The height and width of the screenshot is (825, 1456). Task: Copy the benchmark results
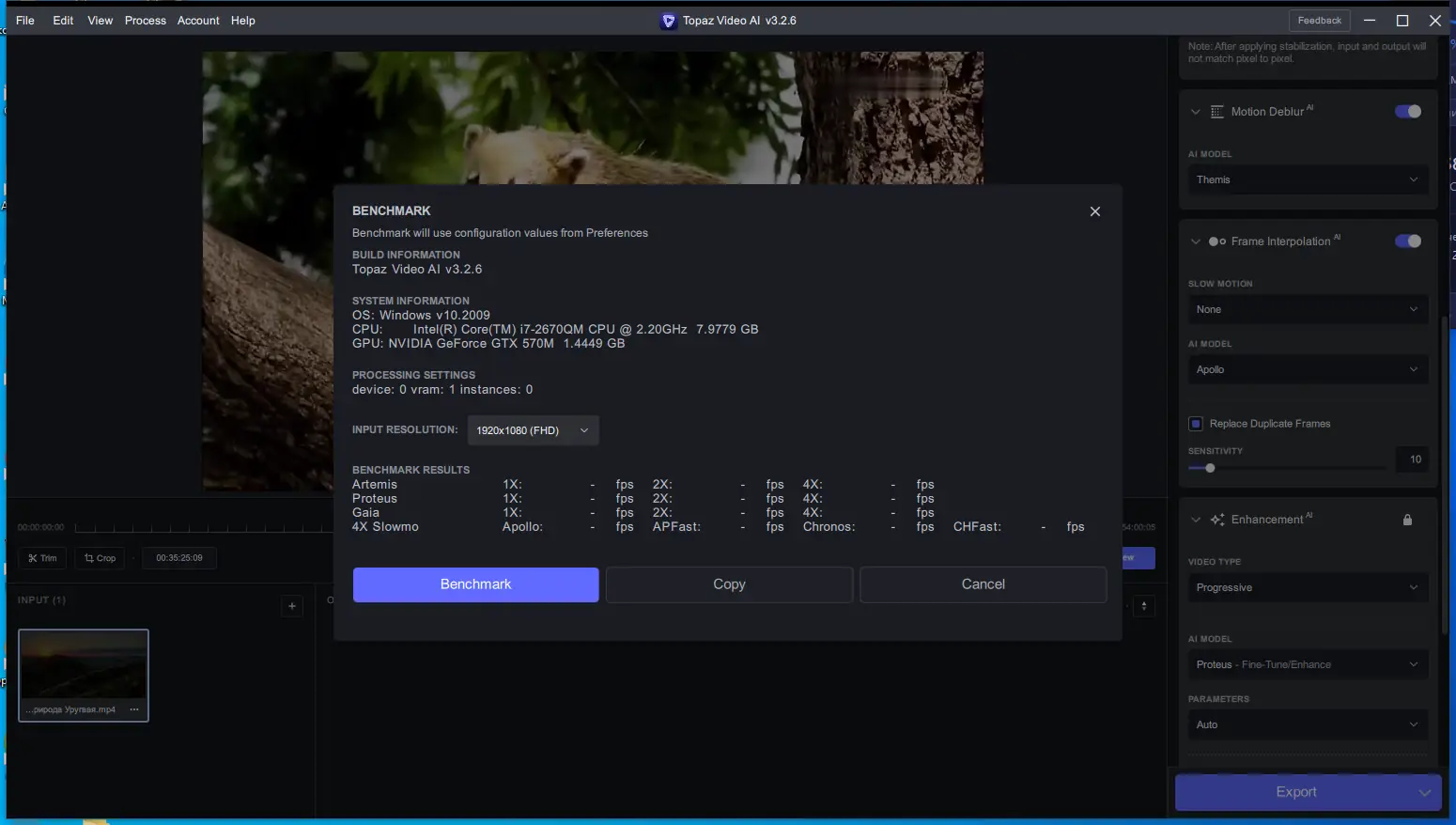point(729,584)
